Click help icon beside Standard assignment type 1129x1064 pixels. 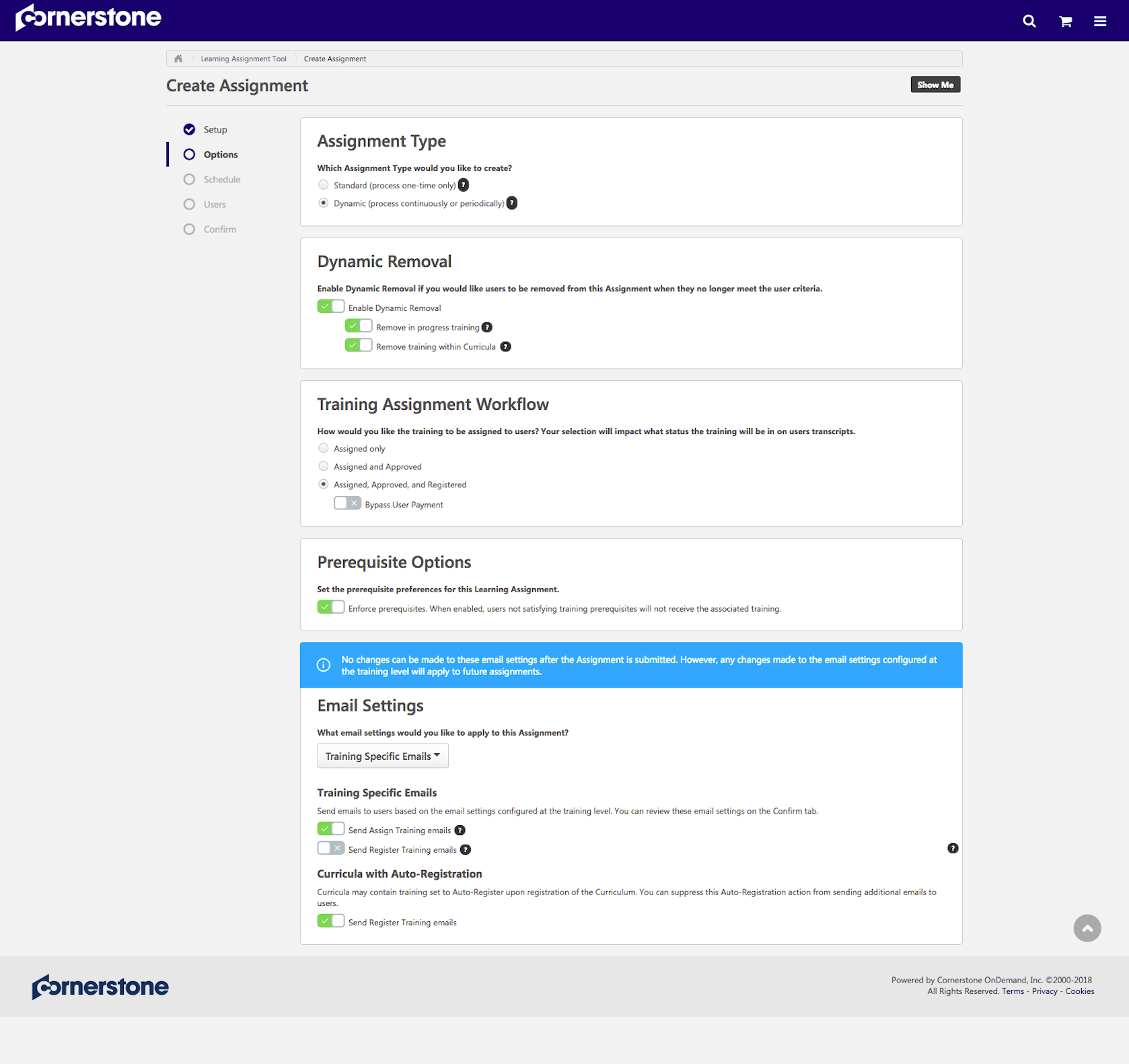[x=463, y=185]
